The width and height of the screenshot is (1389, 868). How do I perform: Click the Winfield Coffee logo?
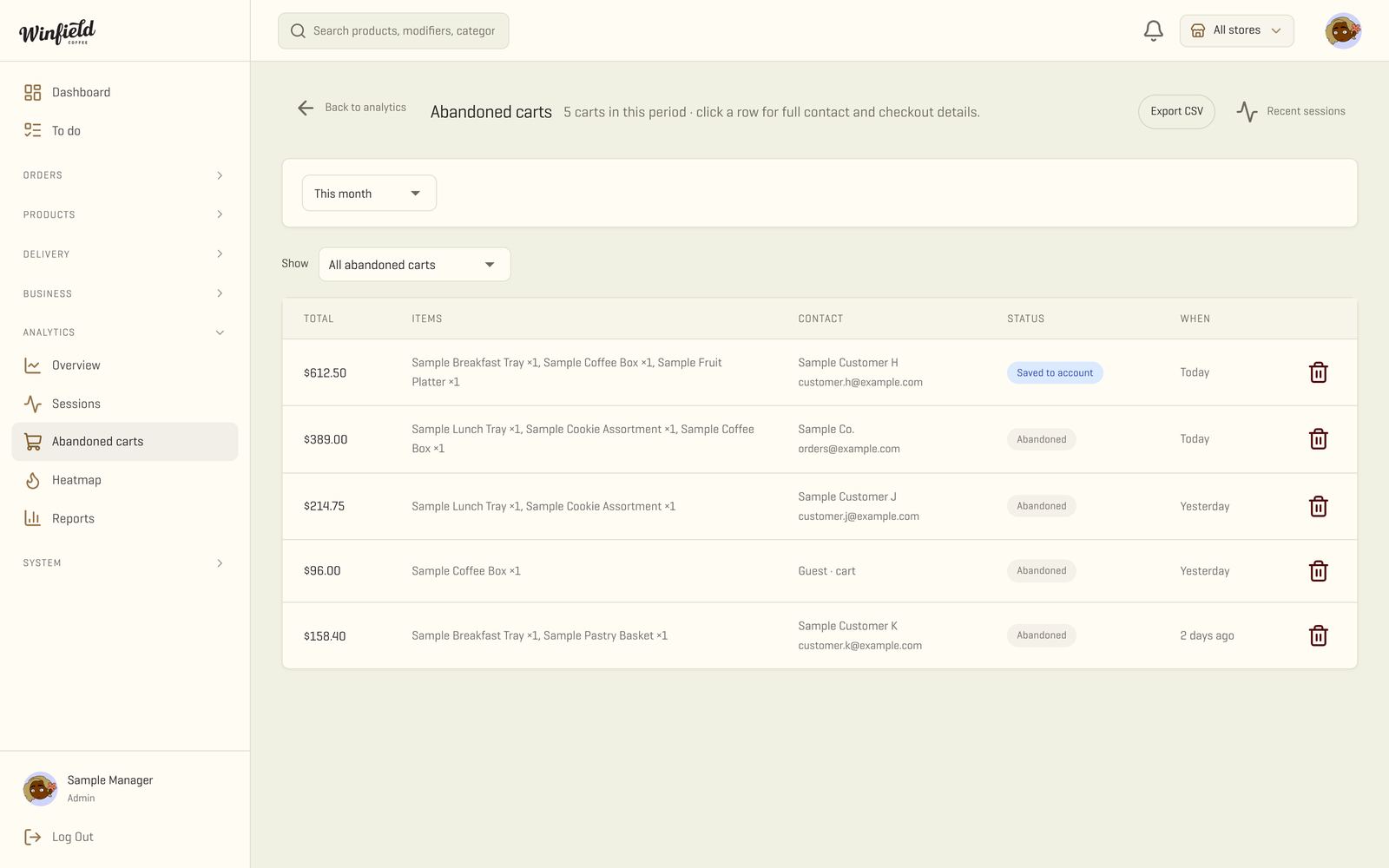(x=57, y=32)
